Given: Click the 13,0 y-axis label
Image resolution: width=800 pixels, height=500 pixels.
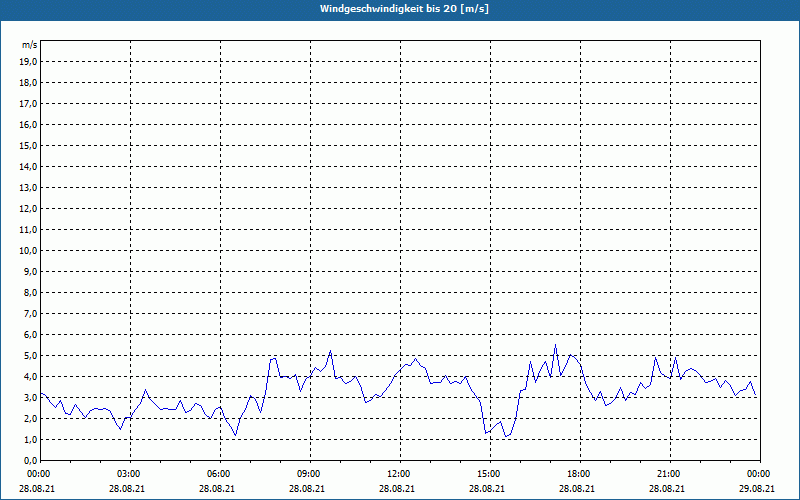Looking at the screenshot, I should click(x=29, y=187).
